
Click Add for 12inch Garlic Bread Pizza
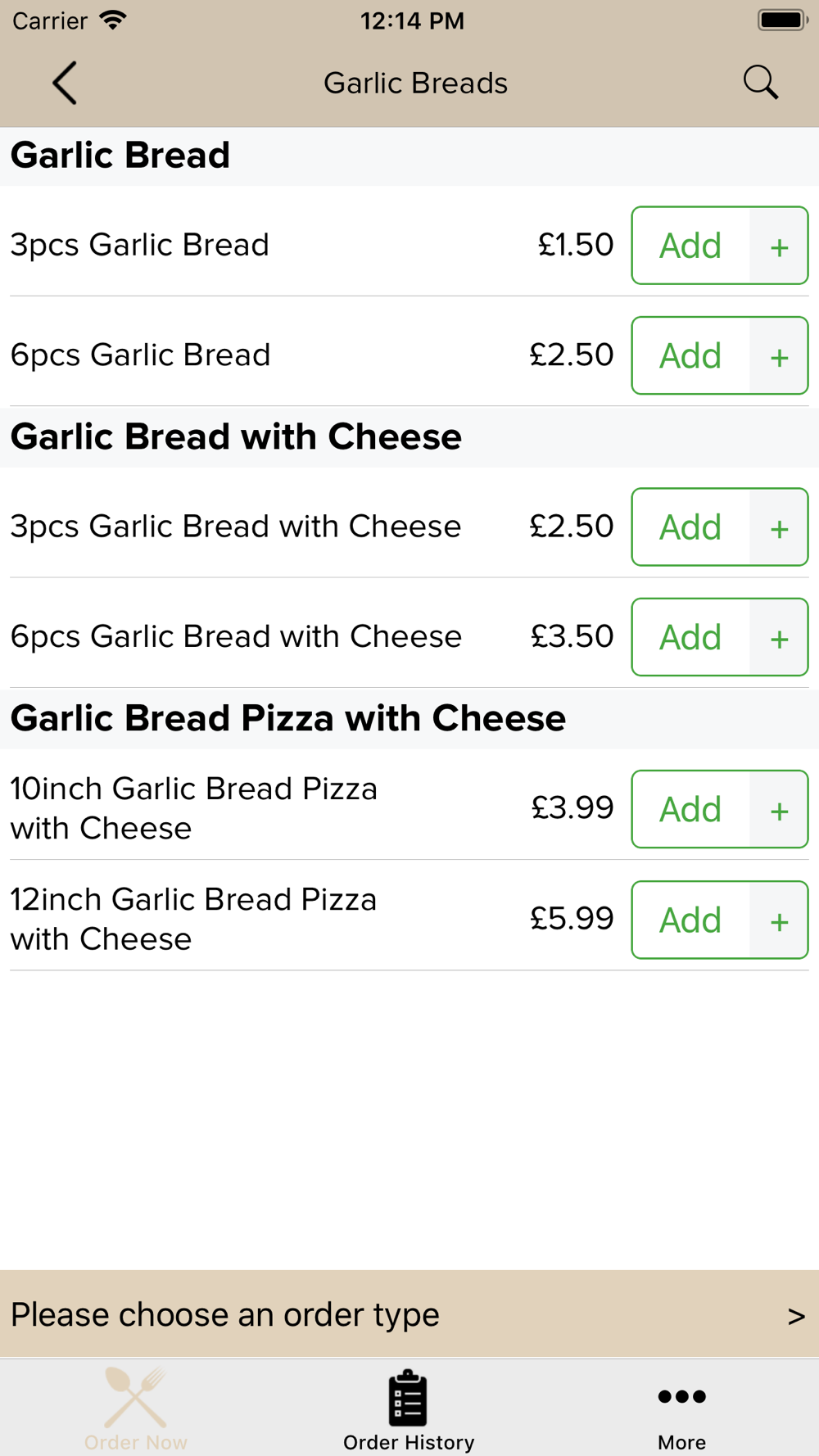pos(690,920)
